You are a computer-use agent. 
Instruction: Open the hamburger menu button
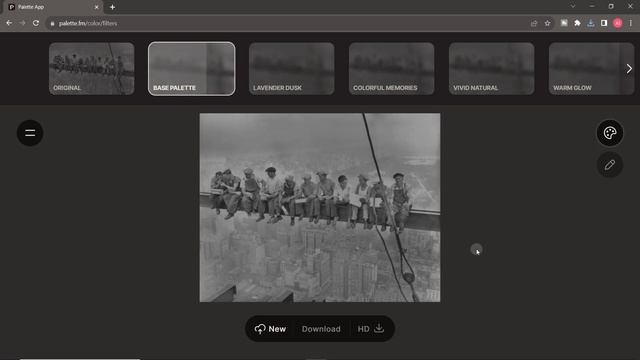tap(30, 133)
